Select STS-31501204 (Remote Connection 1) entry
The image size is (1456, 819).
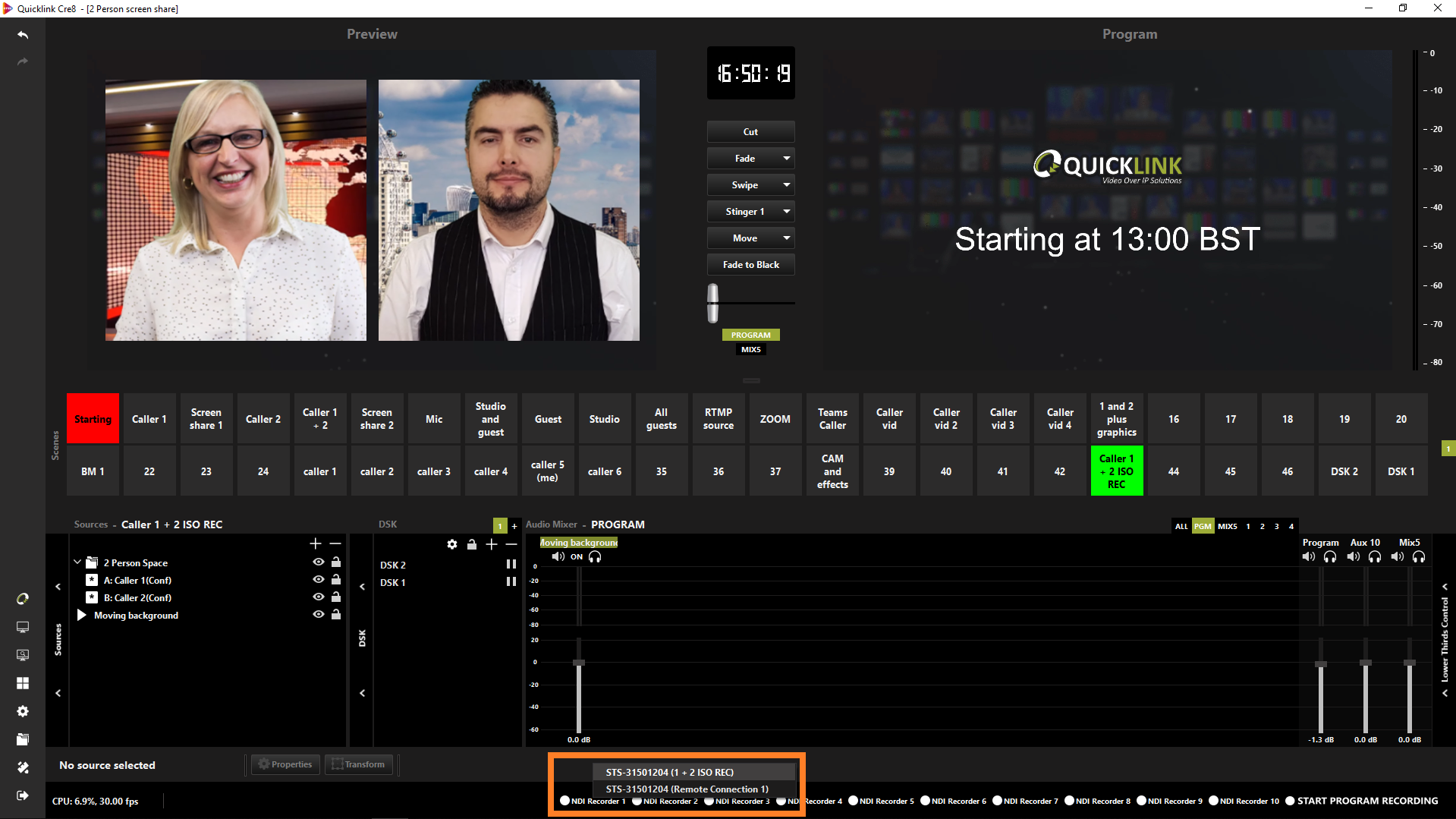pyautogui.click(x=693, y=789)
